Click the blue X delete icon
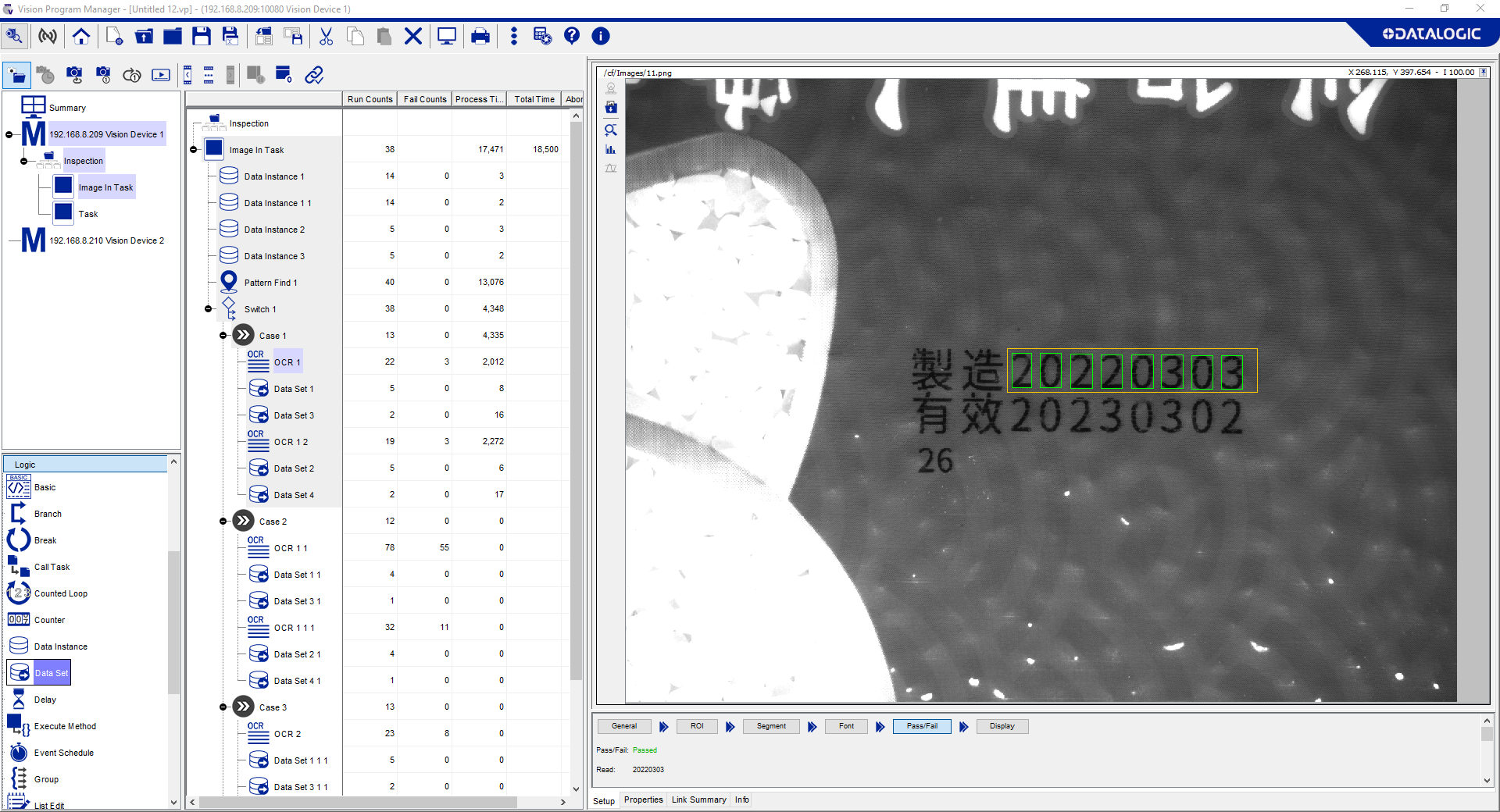 tap(413, 36)
